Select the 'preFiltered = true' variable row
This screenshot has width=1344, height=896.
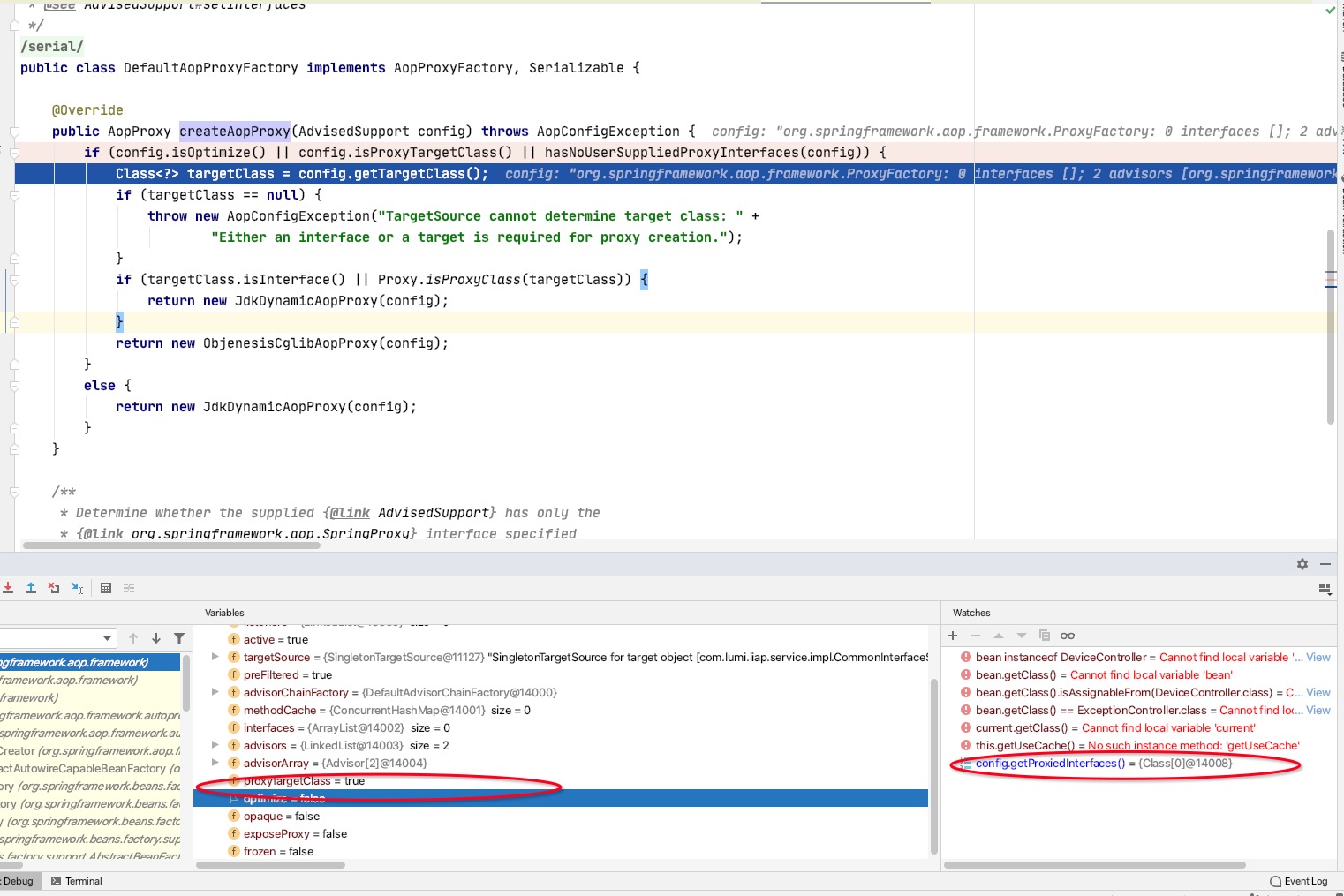561,674
